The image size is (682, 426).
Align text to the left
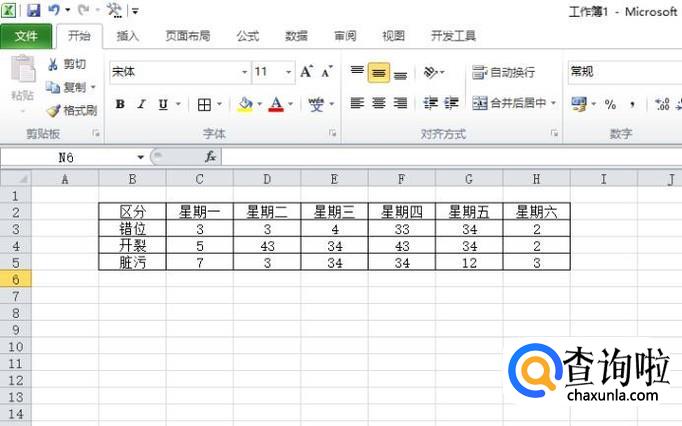click(x=357, y=103)
